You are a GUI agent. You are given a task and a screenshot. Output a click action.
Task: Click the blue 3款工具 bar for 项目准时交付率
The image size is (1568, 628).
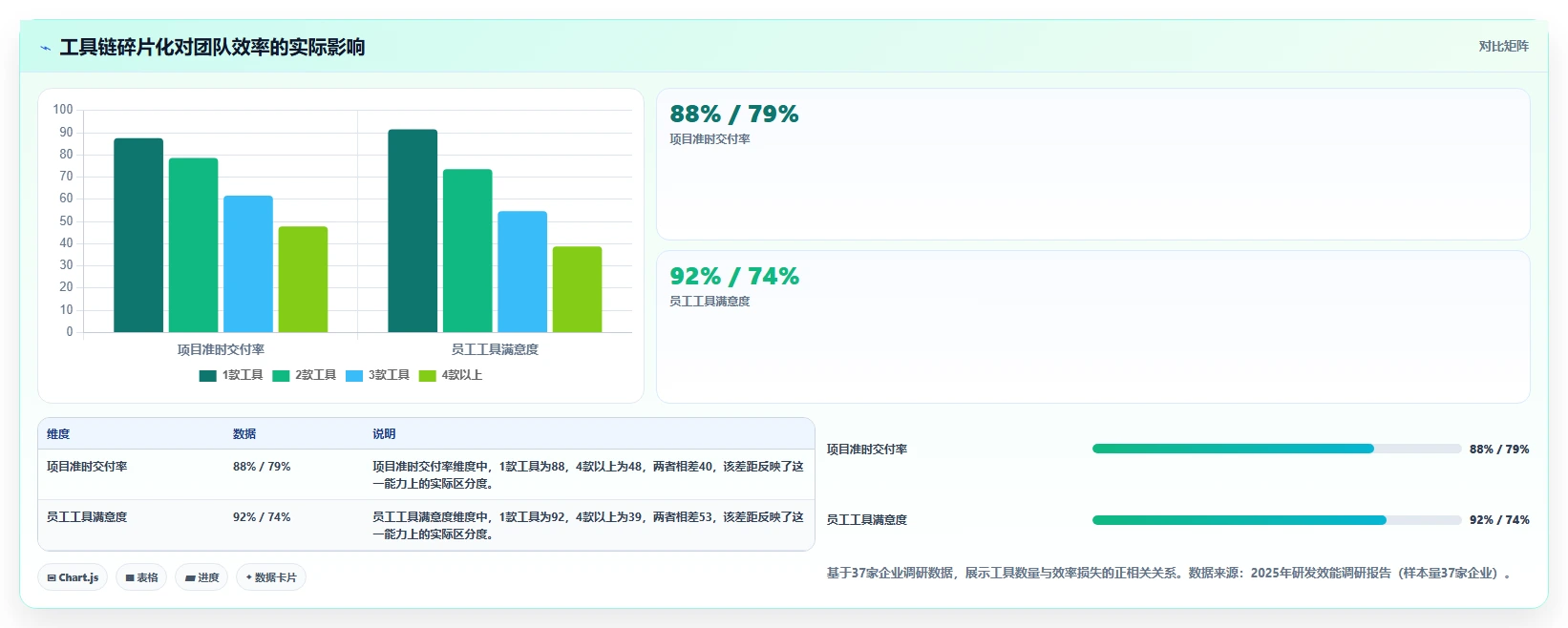(248, 264)
